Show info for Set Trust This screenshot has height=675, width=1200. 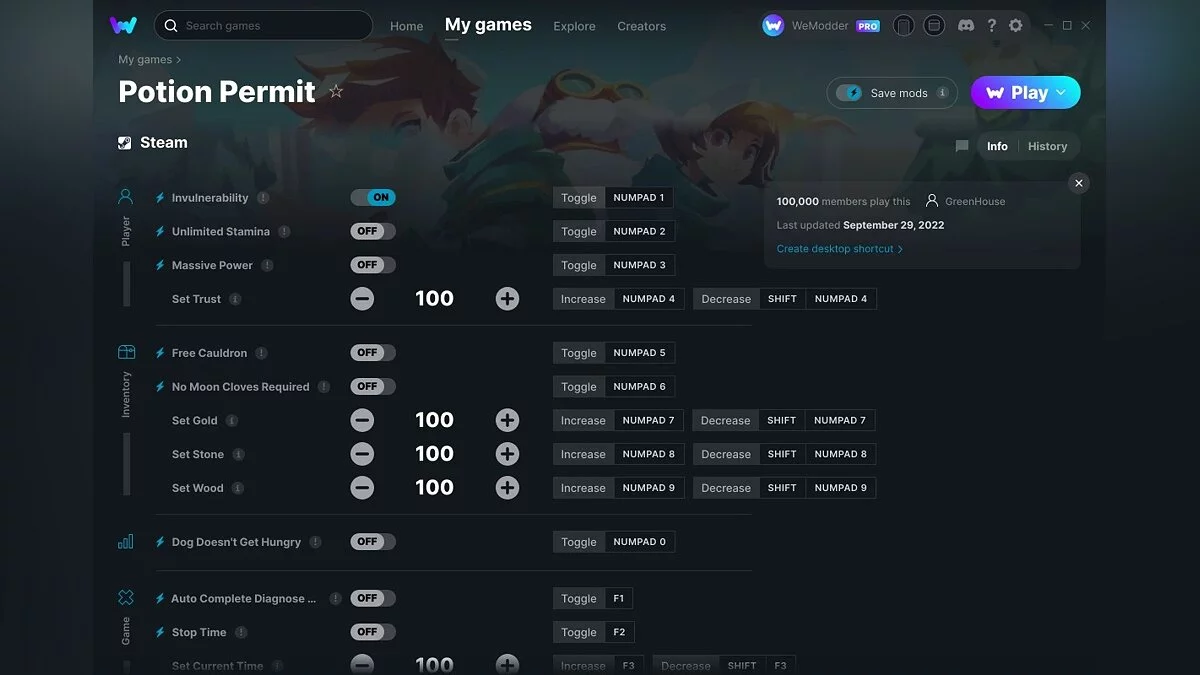coord(235,299)
